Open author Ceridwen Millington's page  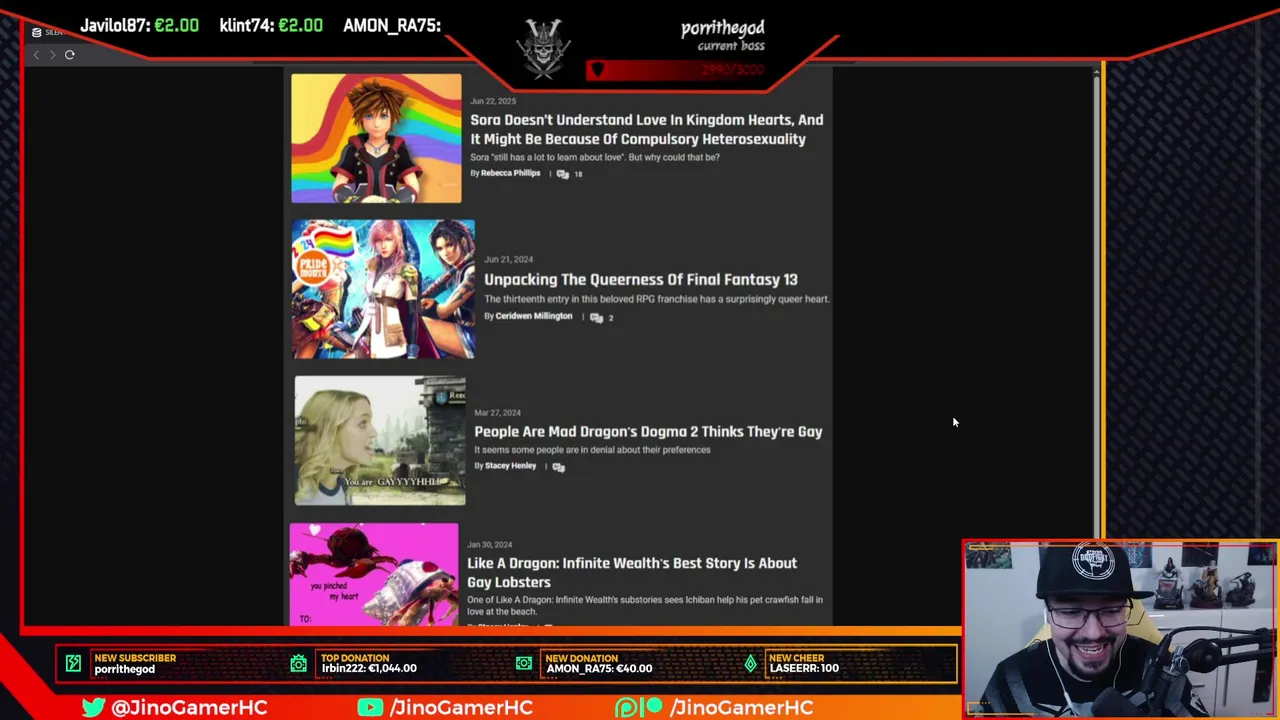pyautogui.click(x=534, y=316)
